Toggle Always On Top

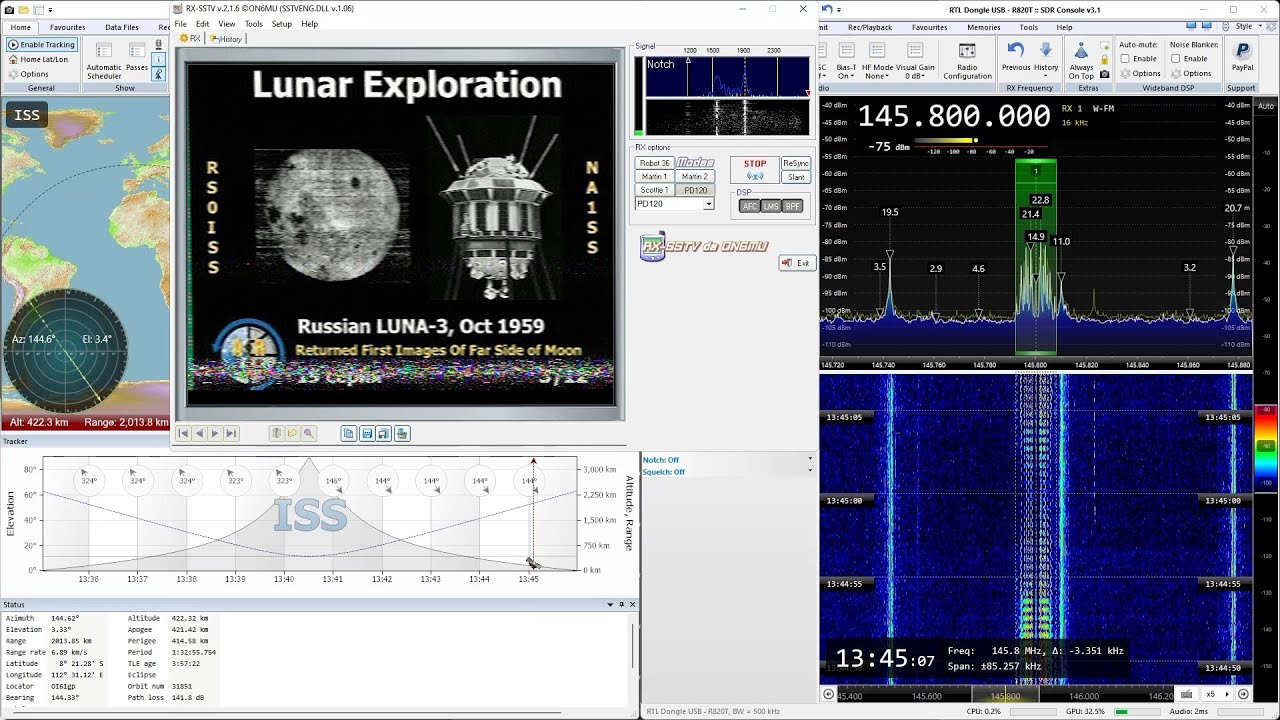[1081, 60]
